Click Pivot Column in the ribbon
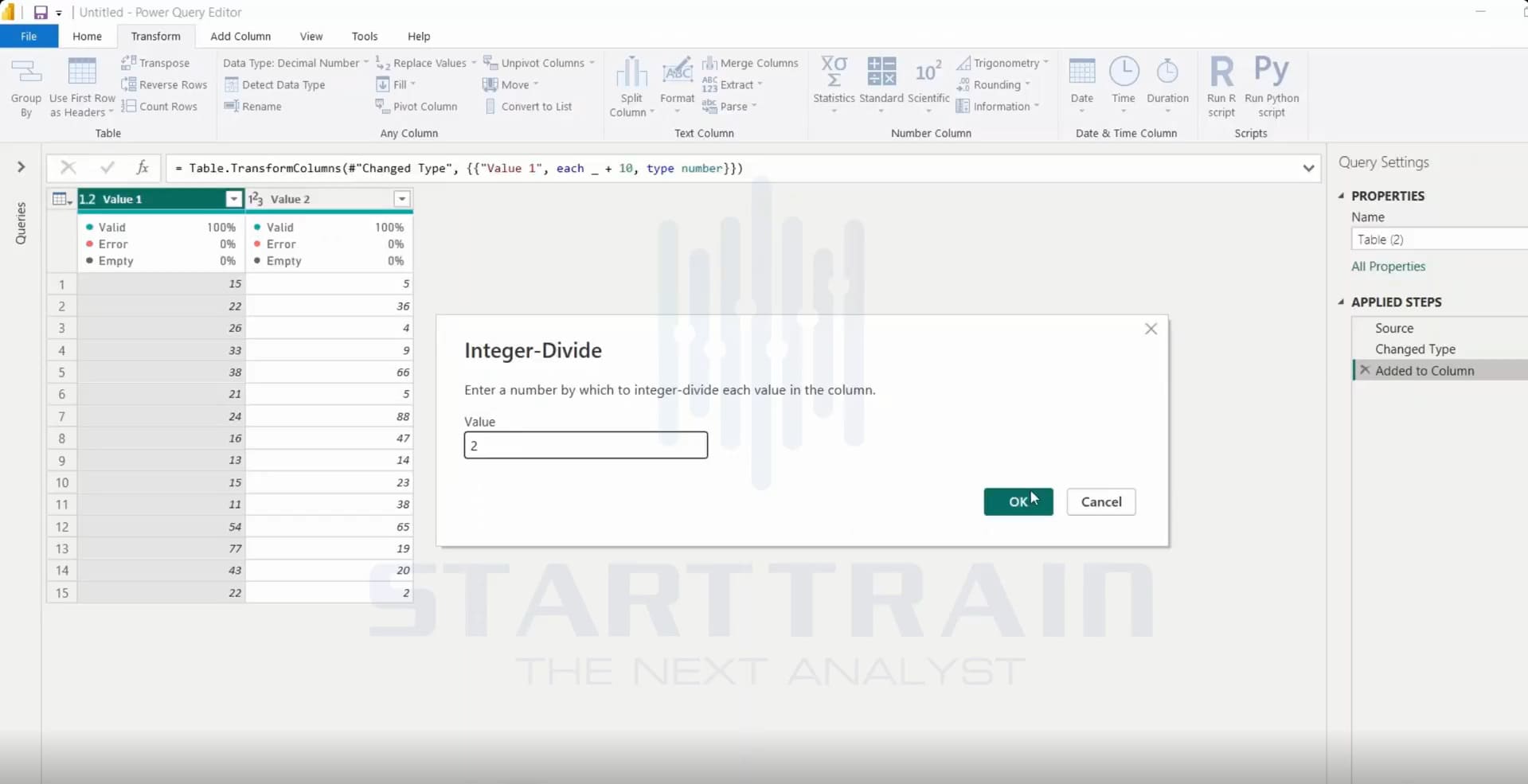1528x784 pixels. click(x=416, y=106)
